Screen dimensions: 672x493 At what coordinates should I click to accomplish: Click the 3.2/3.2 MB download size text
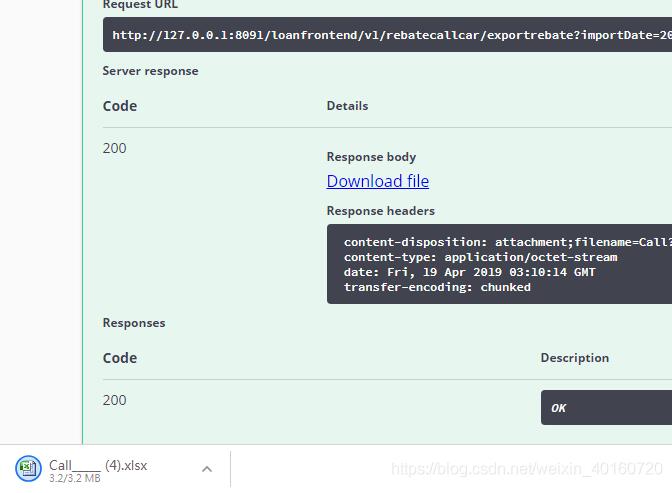75,479
